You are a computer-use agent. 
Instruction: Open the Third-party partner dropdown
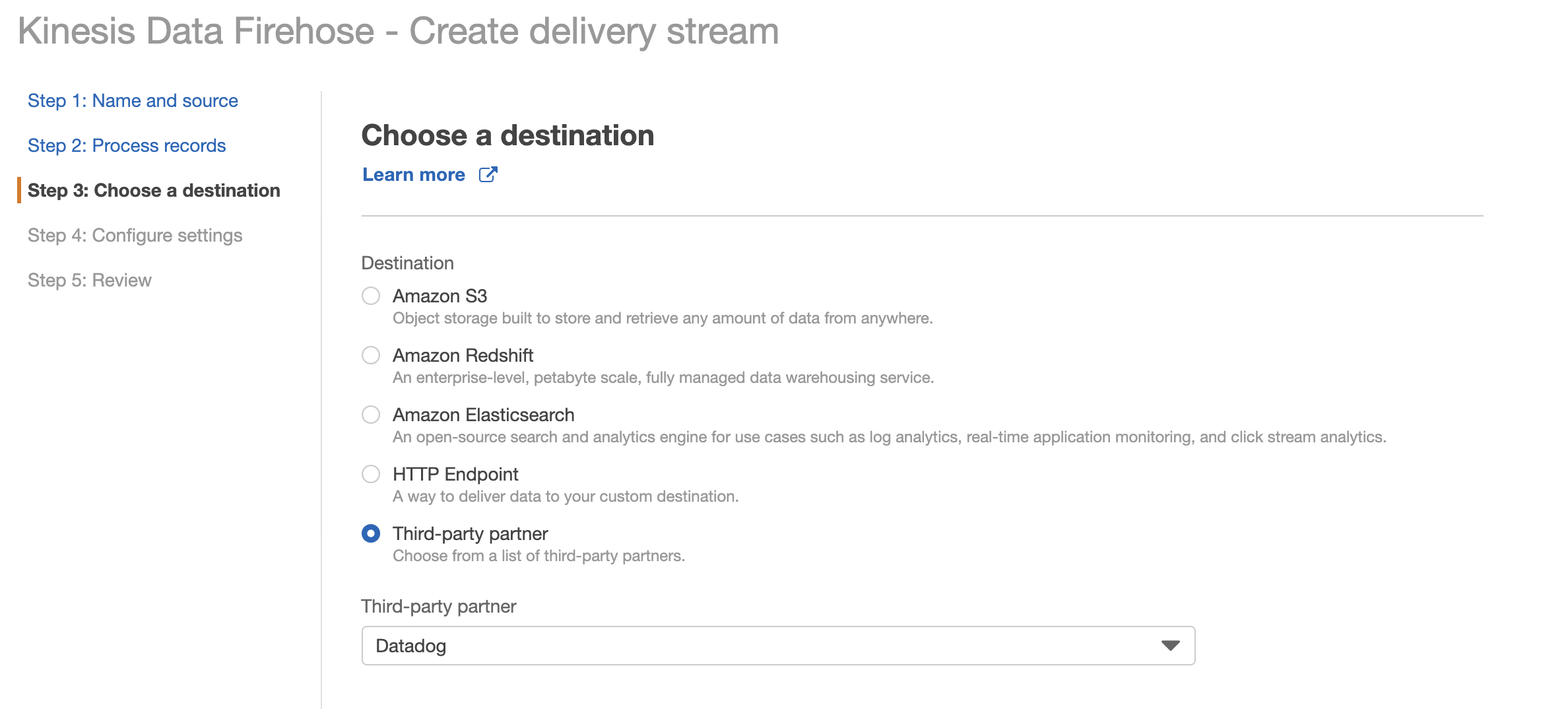779,646
